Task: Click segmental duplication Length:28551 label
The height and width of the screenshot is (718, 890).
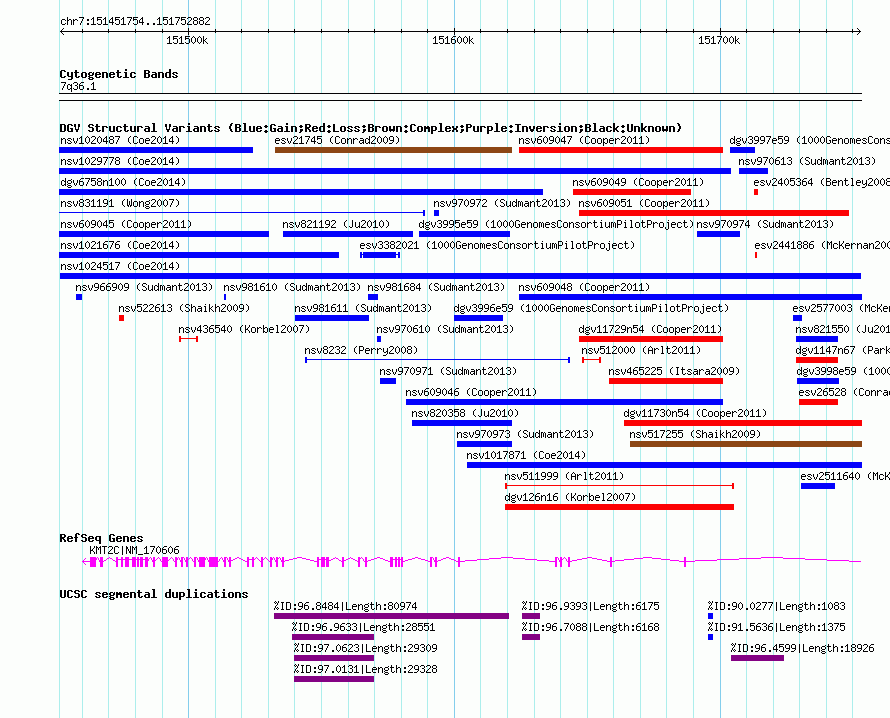Action: pyautogui.click(x=364, y=627)
